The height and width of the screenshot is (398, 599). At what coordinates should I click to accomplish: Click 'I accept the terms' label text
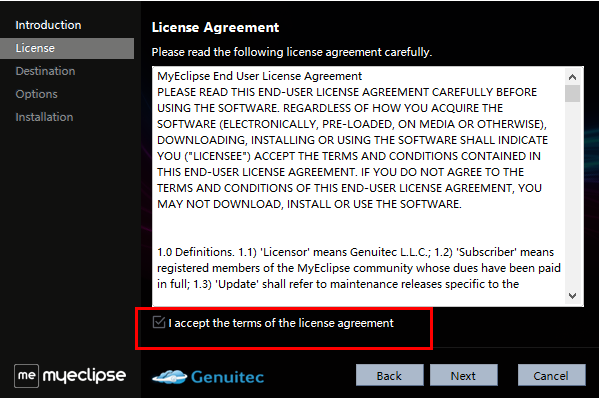[281, 323]
